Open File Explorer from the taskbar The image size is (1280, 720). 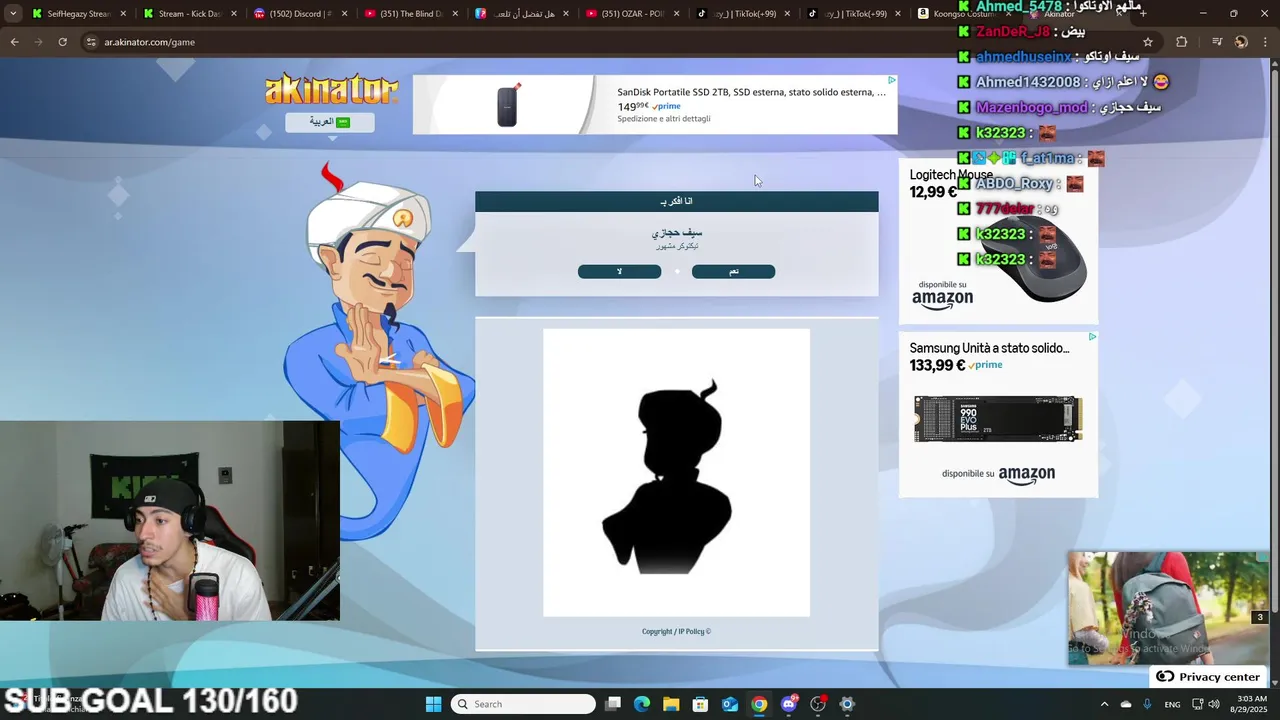[x=671, y=704]
